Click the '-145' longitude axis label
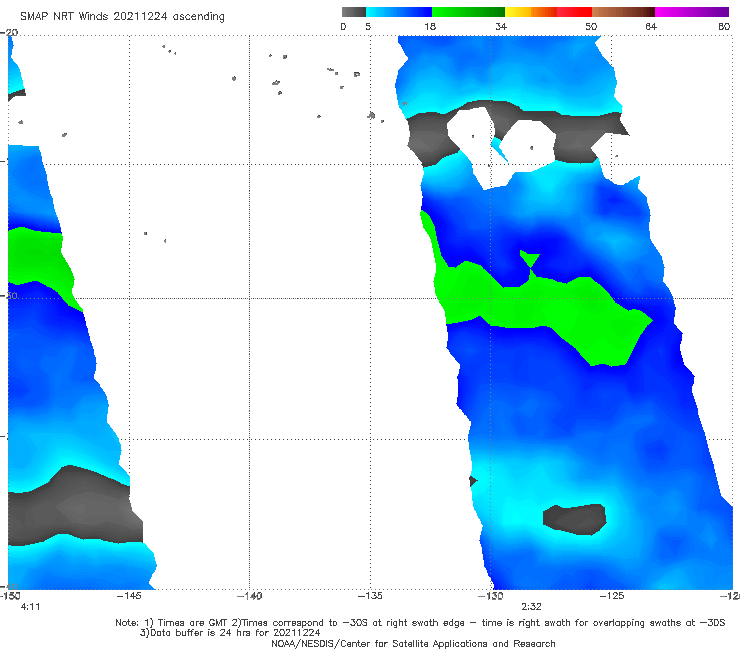 click(x=129, y=596)
